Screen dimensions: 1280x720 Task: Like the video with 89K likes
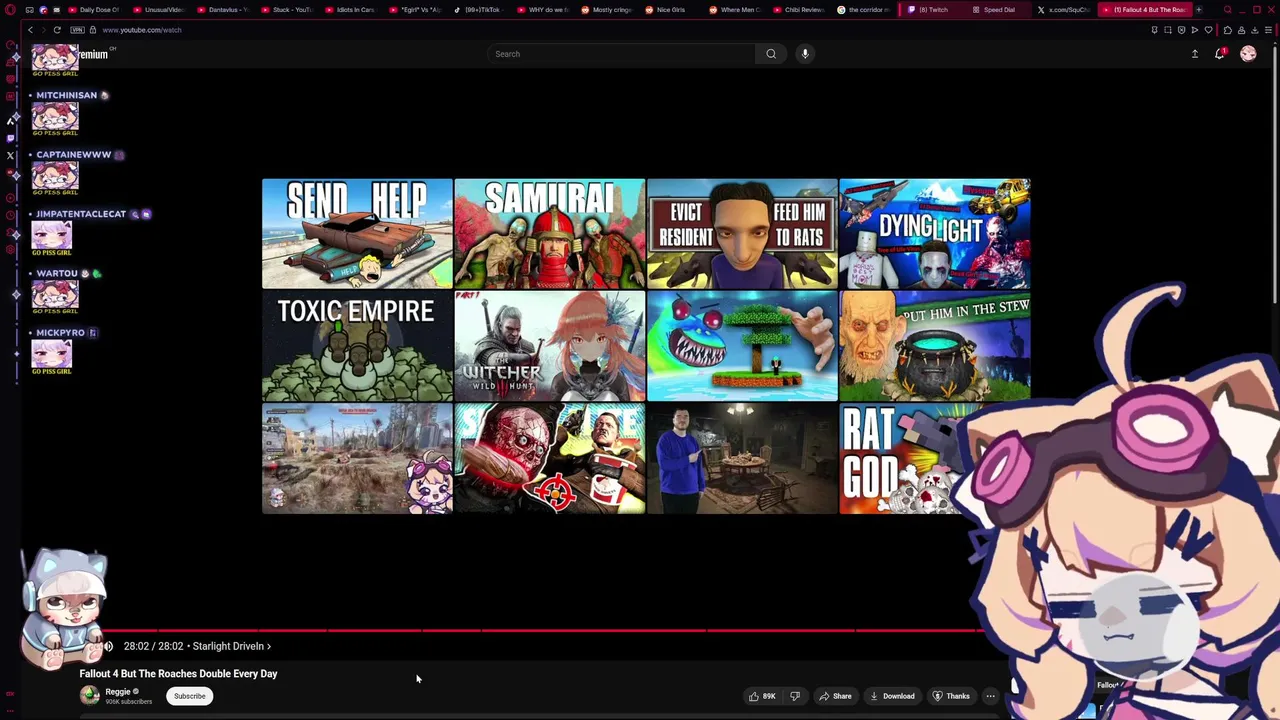(x=763, y=696)
